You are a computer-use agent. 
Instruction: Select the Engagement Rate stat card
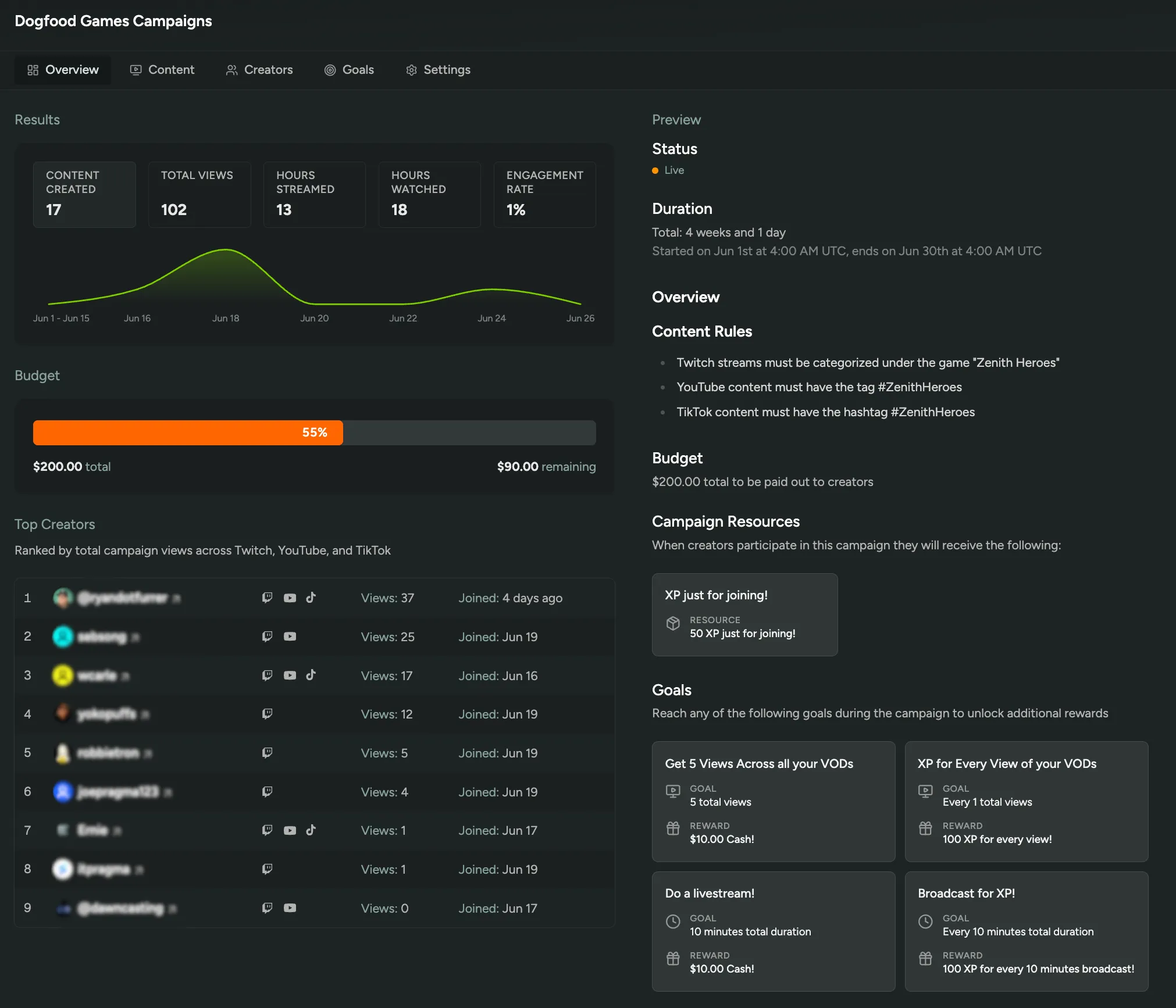pyautogui.click(x=545, y=195)
